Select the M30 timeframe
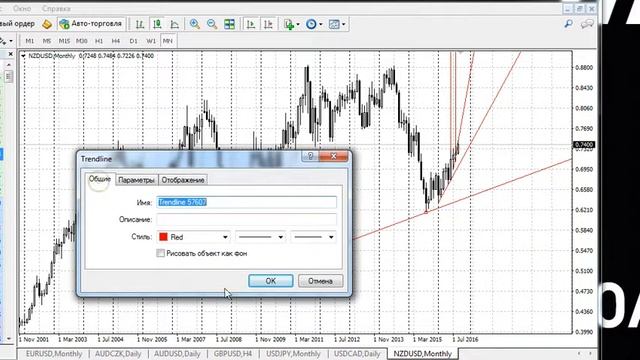Screen dimensions: 640x360 tap(82, 41)
